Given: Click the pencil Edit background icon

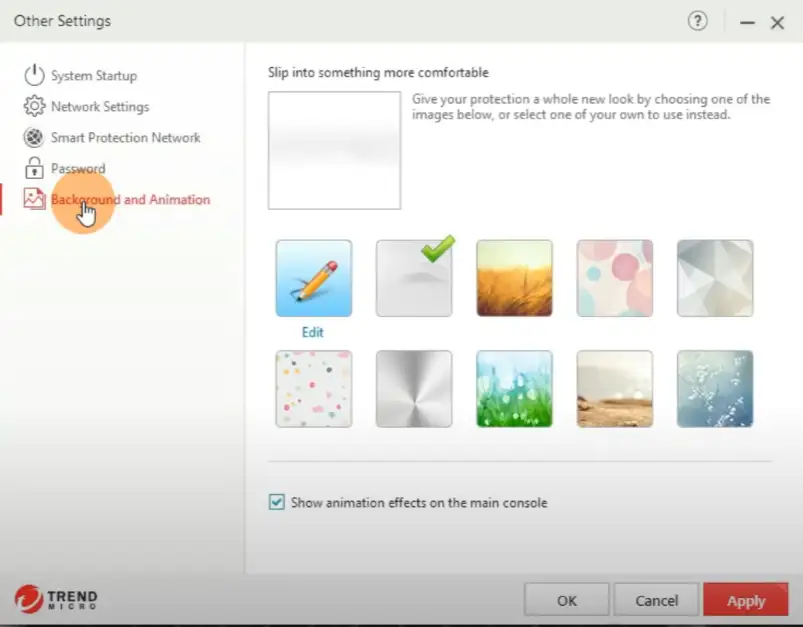Looking at the screenshot, I should click(x=313, y=278).
